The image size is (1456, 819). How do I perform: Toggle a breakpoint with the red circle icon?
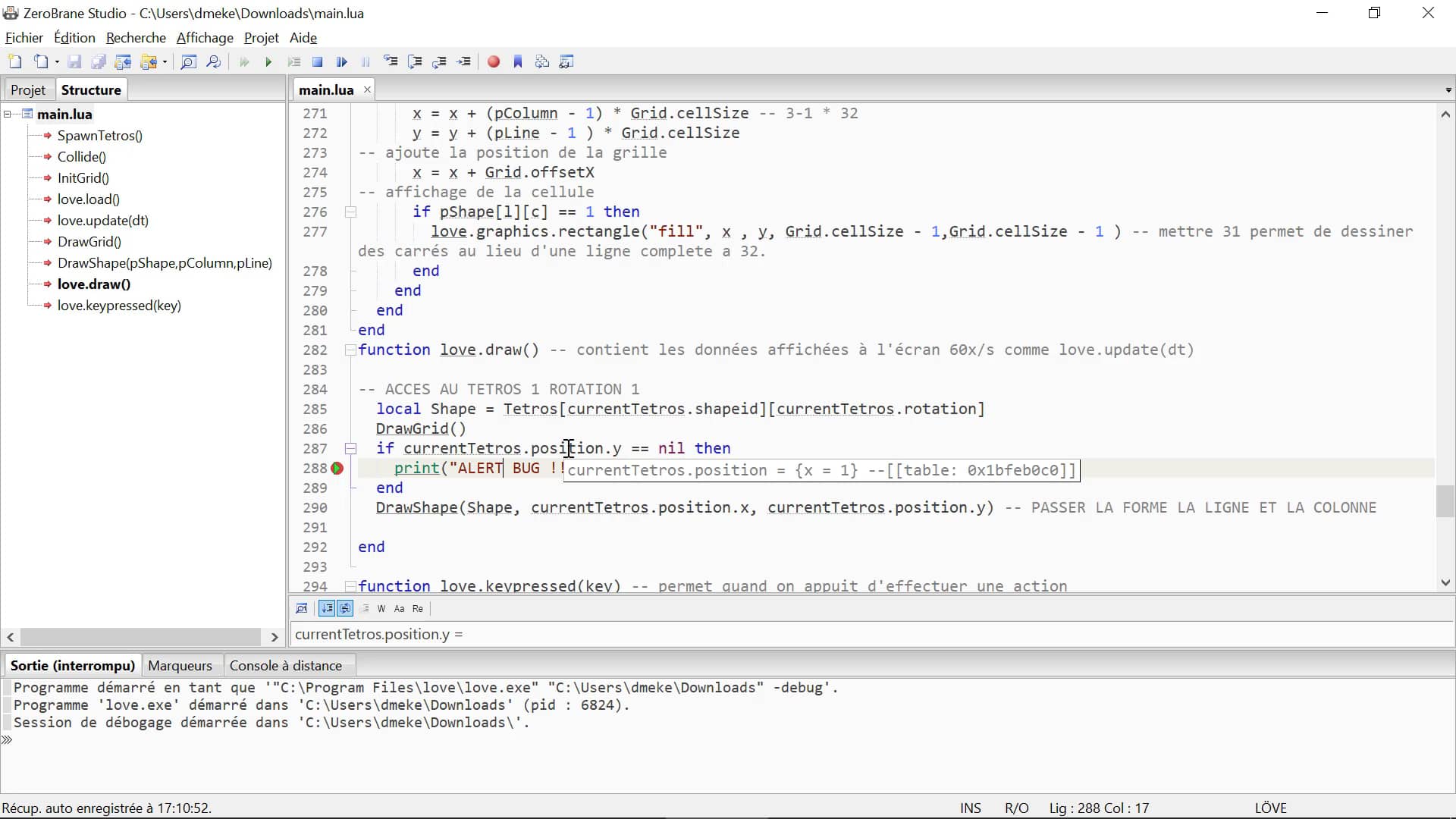tap(494, 61)
